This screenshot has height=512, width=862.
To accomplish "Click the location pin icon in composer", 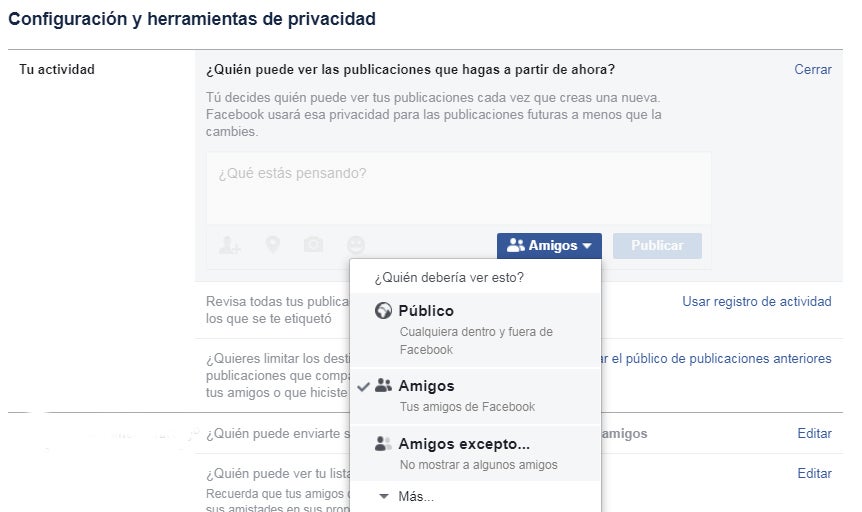I will pyautogui.click(x=273, y=244).
